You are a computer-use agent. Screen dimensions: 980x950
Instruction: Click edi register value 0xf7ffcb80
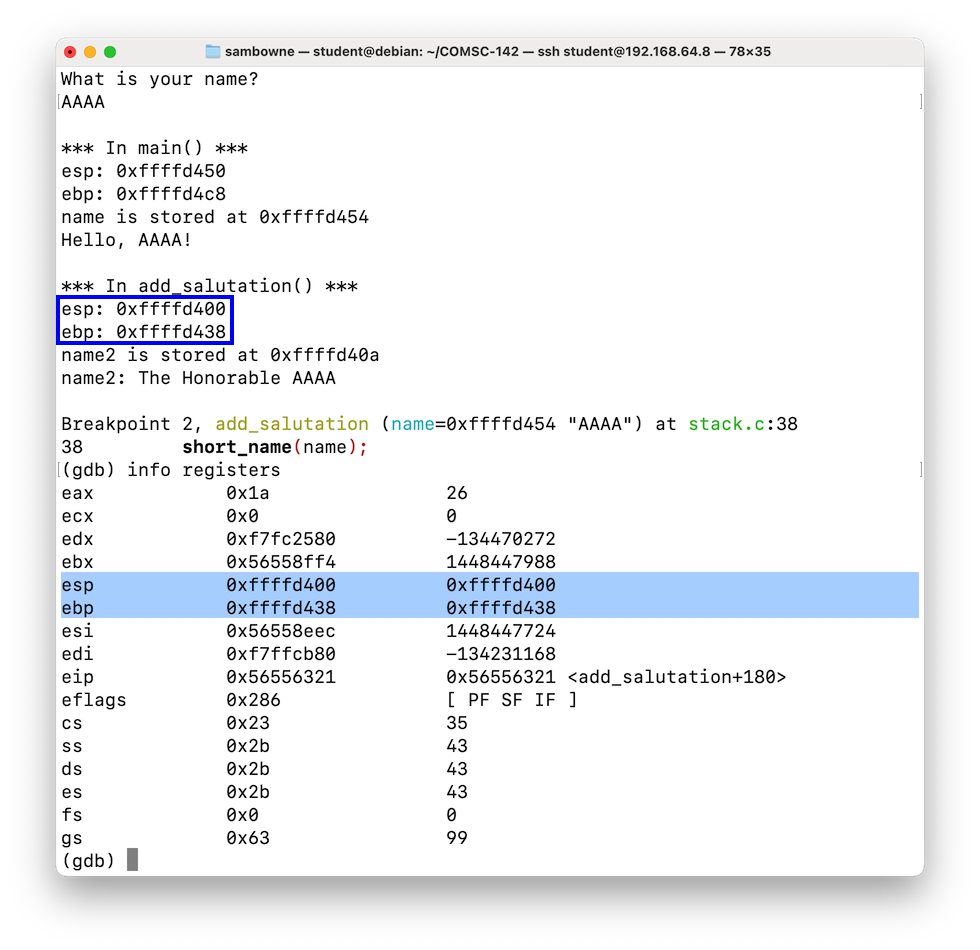281,655
